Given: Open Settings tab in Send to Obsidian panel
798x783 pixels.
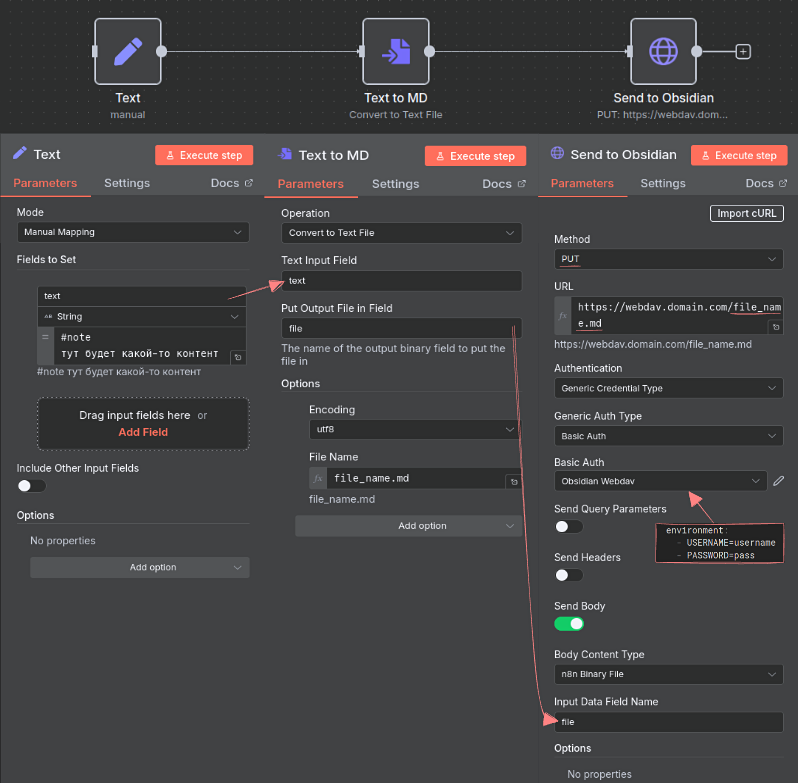Looking at the screenshot, I should [663, 184].
